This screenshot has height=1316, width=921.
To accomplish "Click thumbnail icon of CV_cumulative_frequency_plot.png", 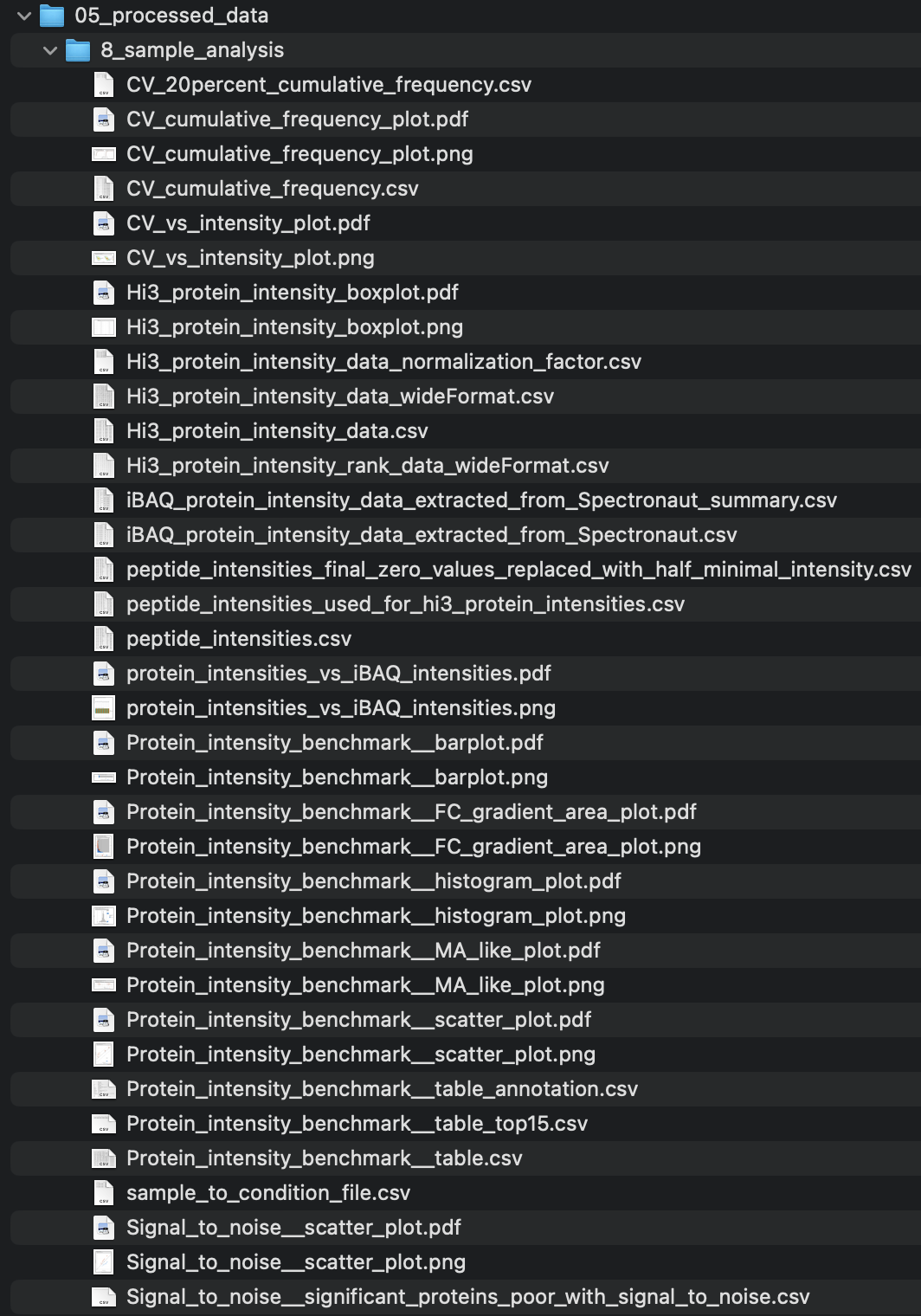I will click(x=104, y=154).
